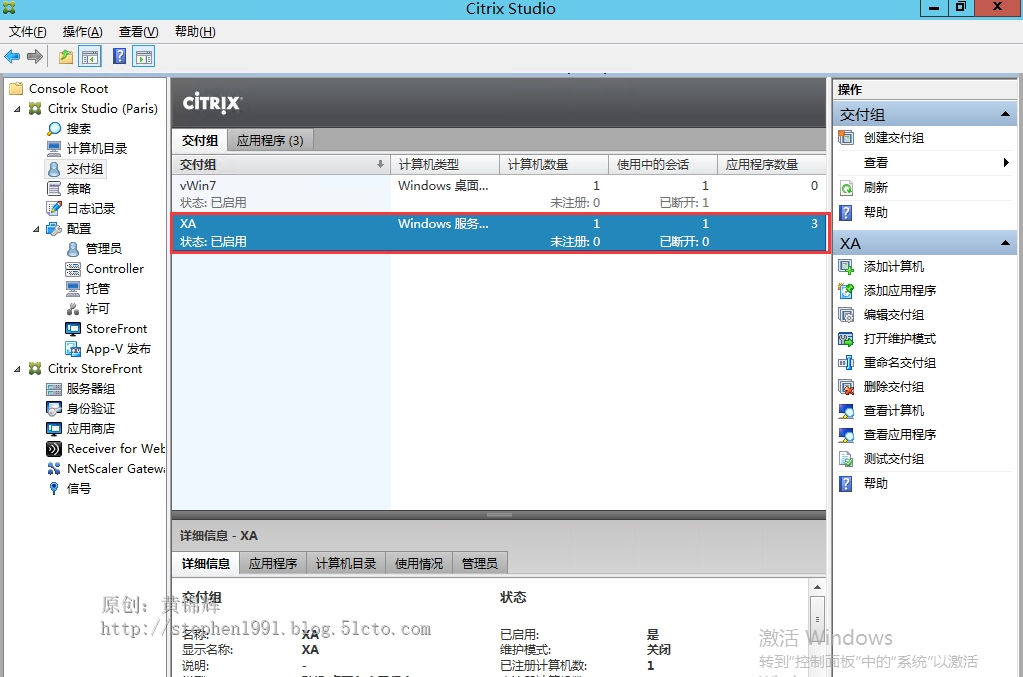The width and height of the screenshot is (1023, 677).
Task: Collapse the 配置 tree node
Action: pyautogui.click(x=37, y=229)
